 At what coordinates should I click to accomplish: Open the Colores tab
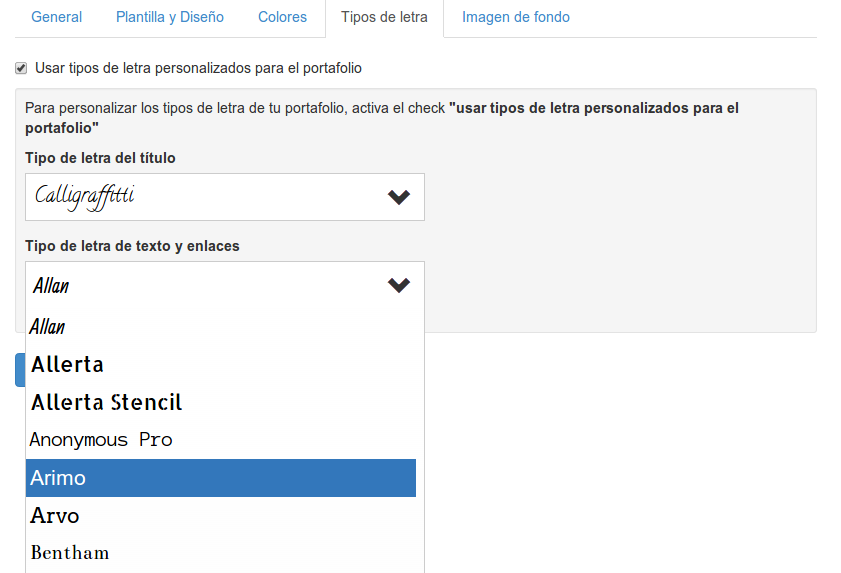pyautogui.click(x=283, y=17)
